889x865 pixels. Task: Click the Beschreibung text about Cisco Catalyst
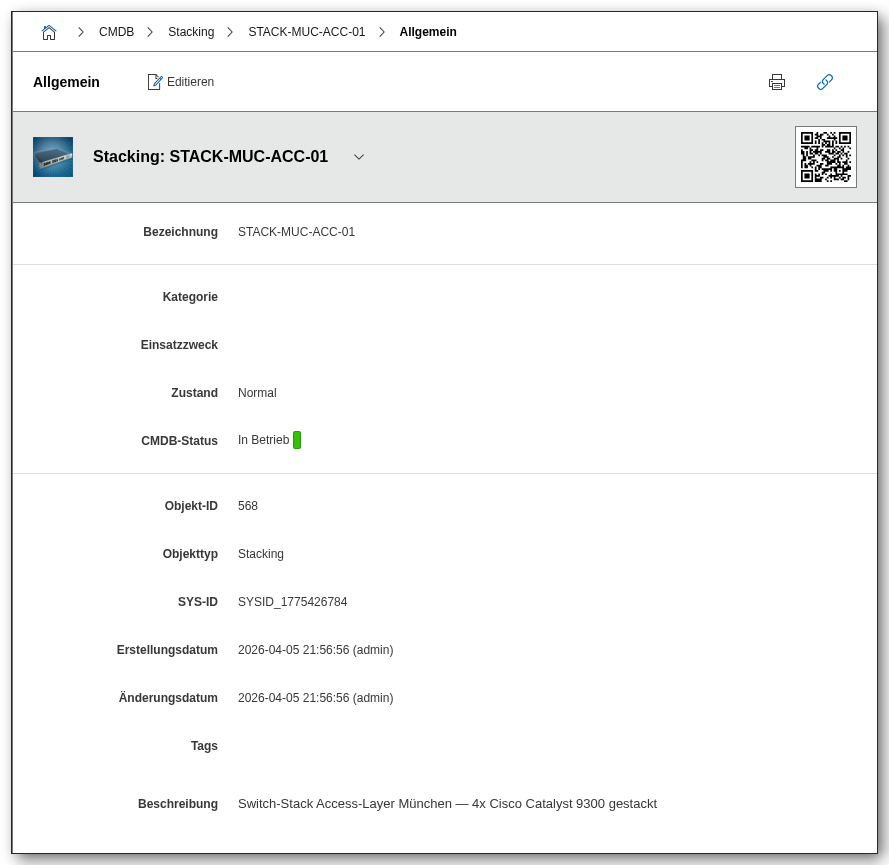pos(447,804)
